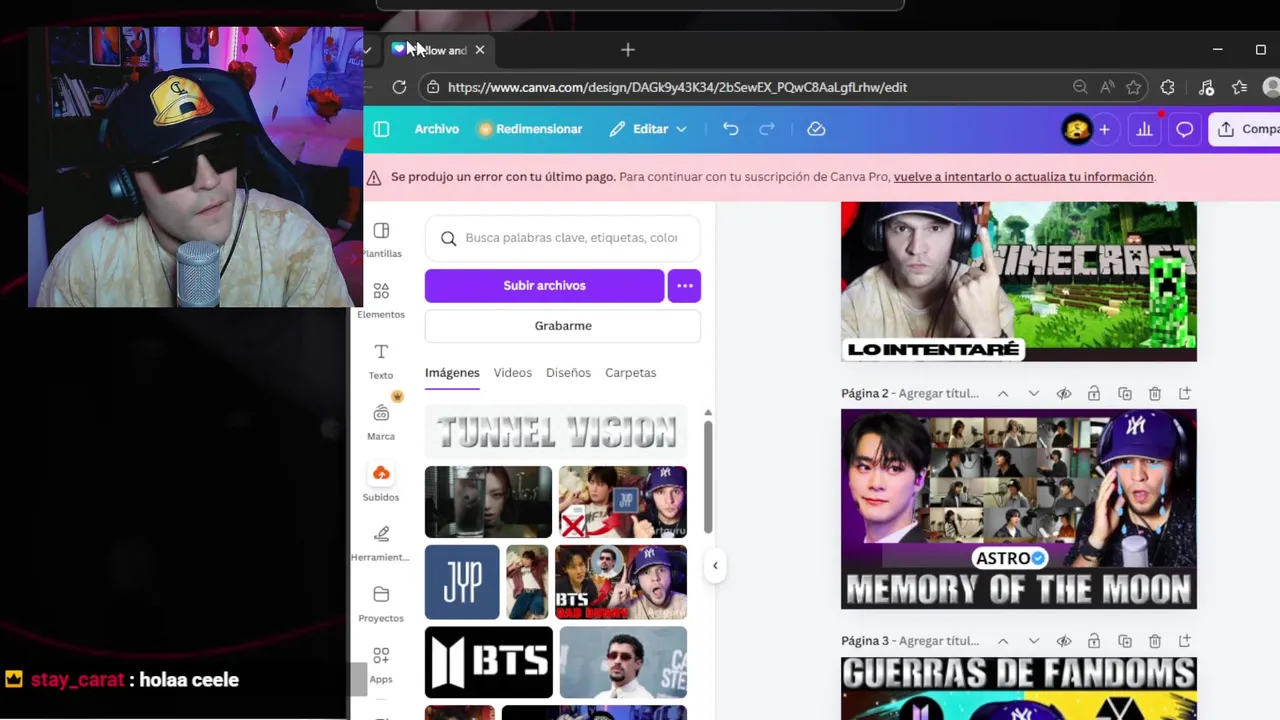Image resolution: width=1280 pixels, height=720 pixels.
Task: Switch to the Diseños tab
Action: pyautogui.click(x=568, y=373)
